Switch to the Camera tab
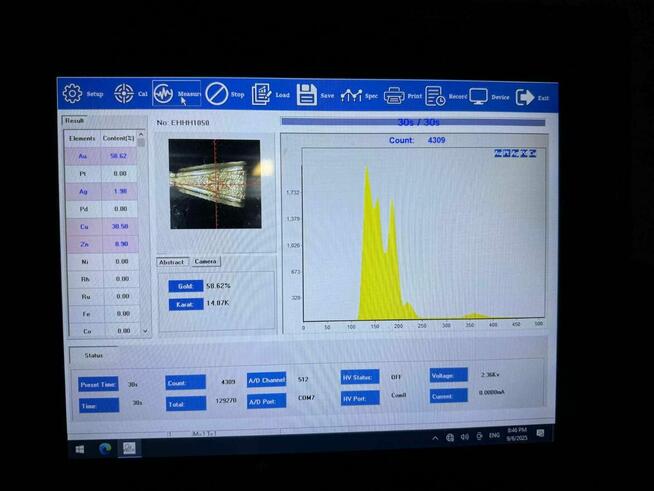This screenshot has width=654, height=491. point(205,261)
